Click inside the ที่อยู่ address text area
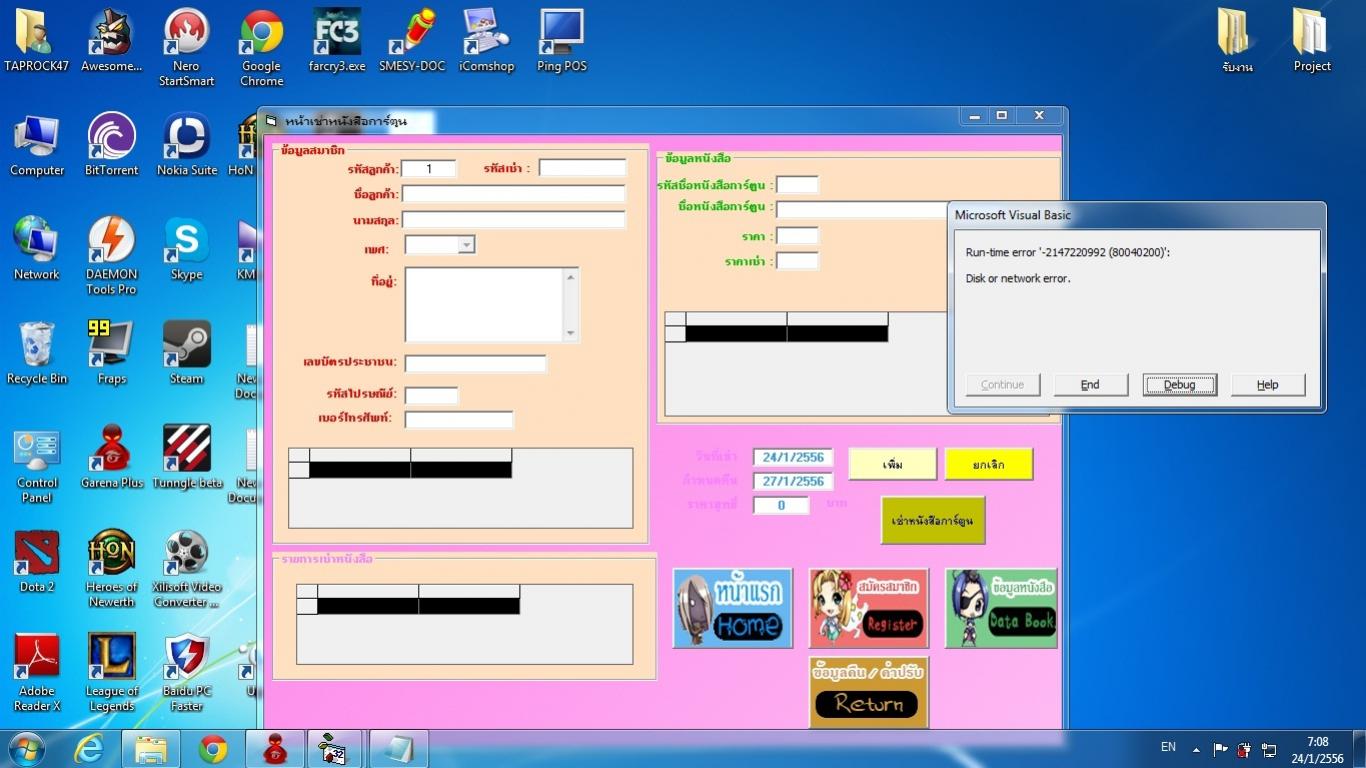1366x768 pixels. tap(485, 305)
